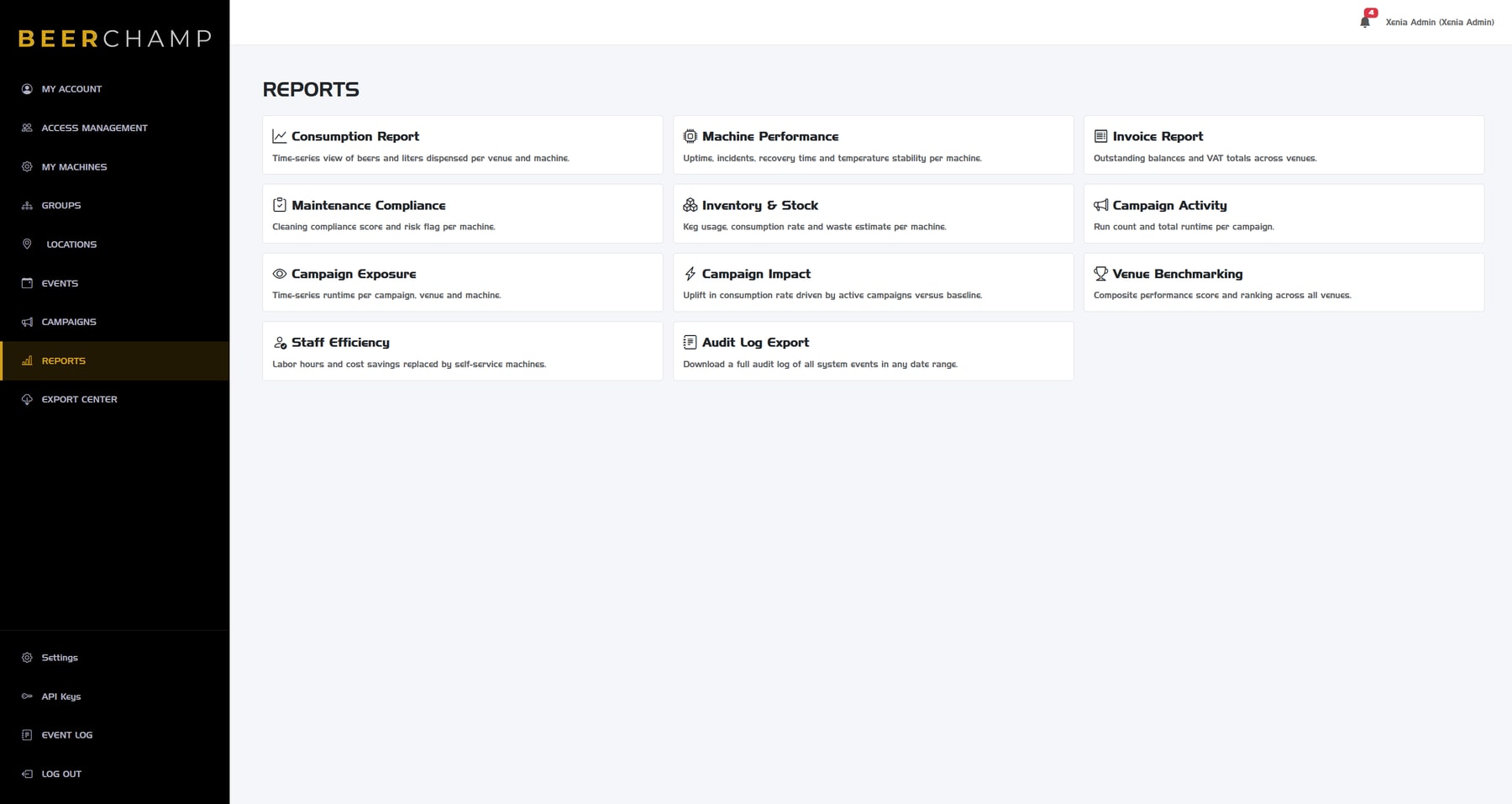
Task: Click the Campaign Impact lightning icon
Action: (x=690, y=274)
